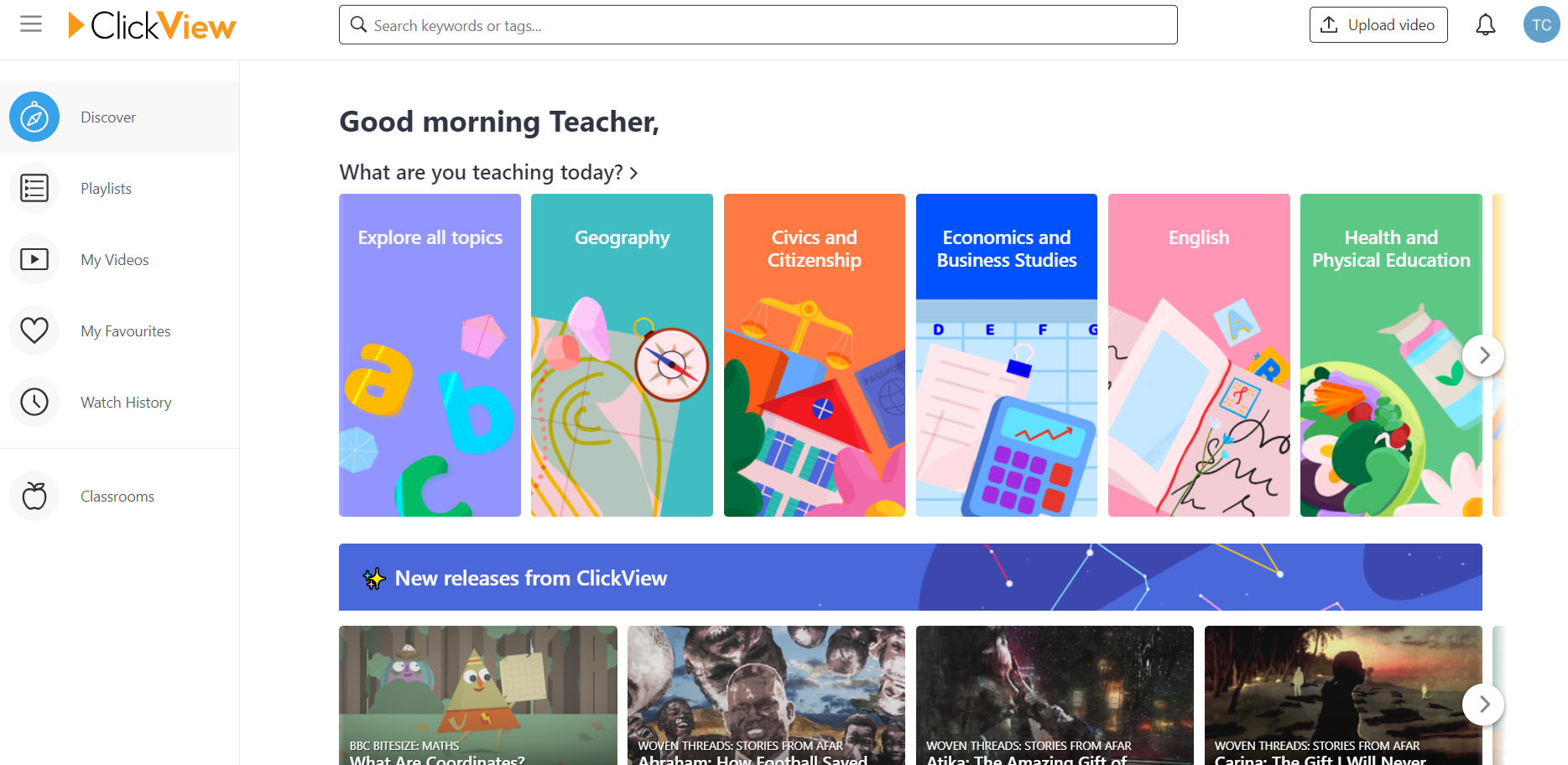
Task: Open 'What are you teaching today?' link
Action: click(488, 172)
